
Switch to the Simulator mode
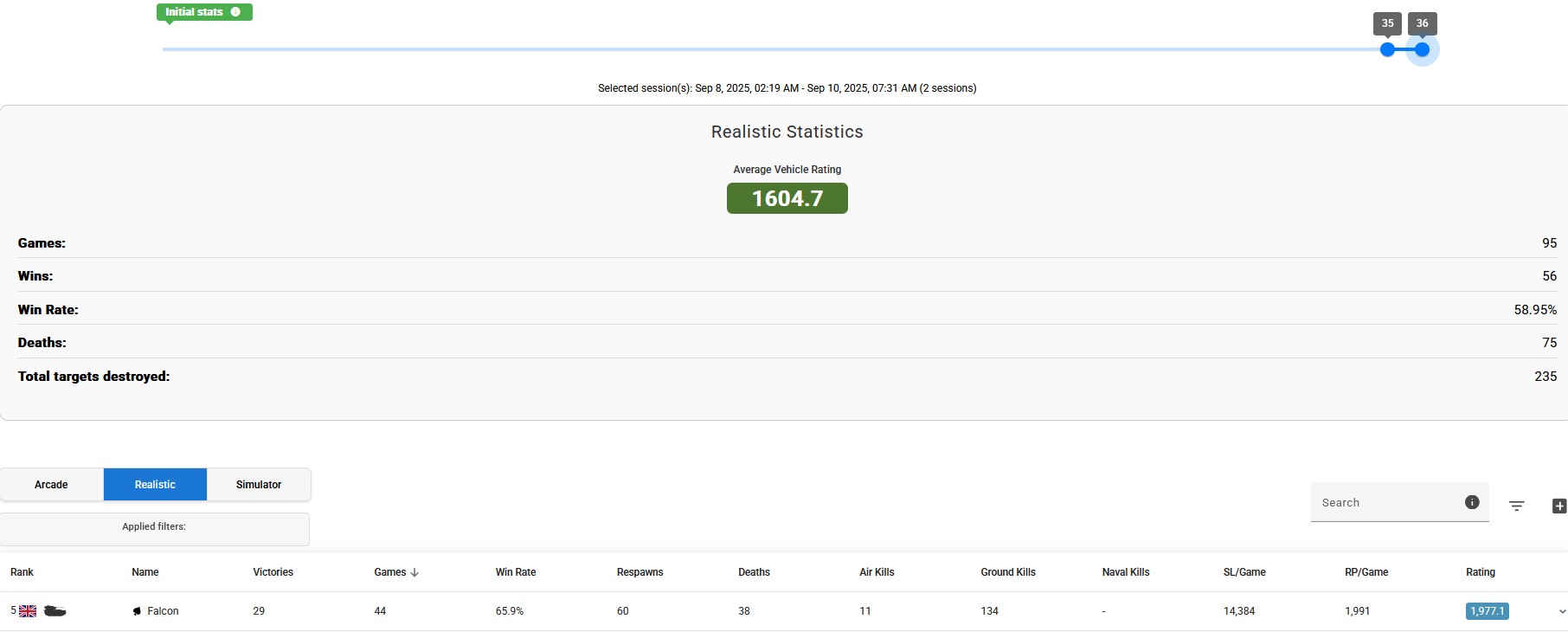[259, 485]
